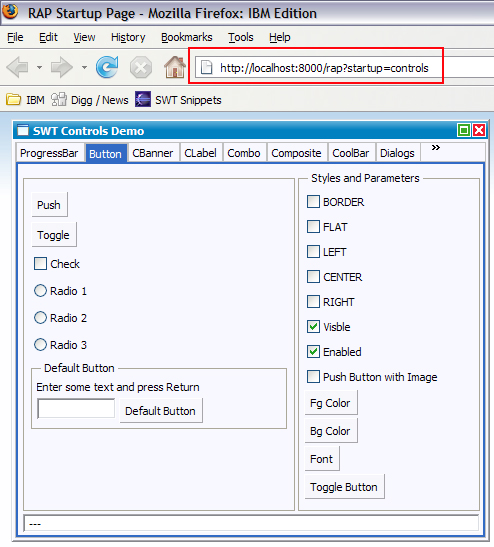The image size is (494, 547).
Task: Open the IBM bookmarks folder
Action: tap(25, 100)
